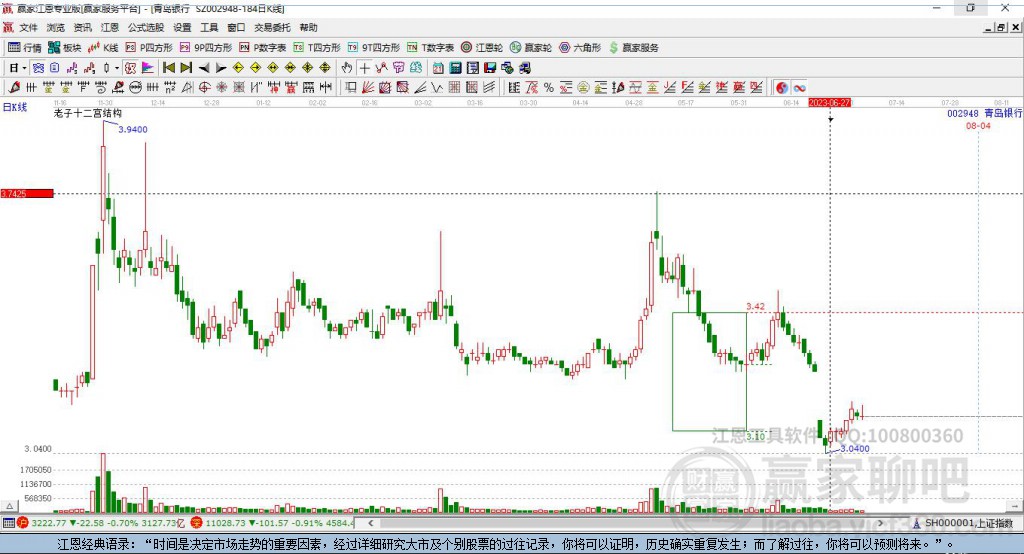1024x554 pixels.
Task: Open the 交易委托 menu
Action: click(272, 27)
